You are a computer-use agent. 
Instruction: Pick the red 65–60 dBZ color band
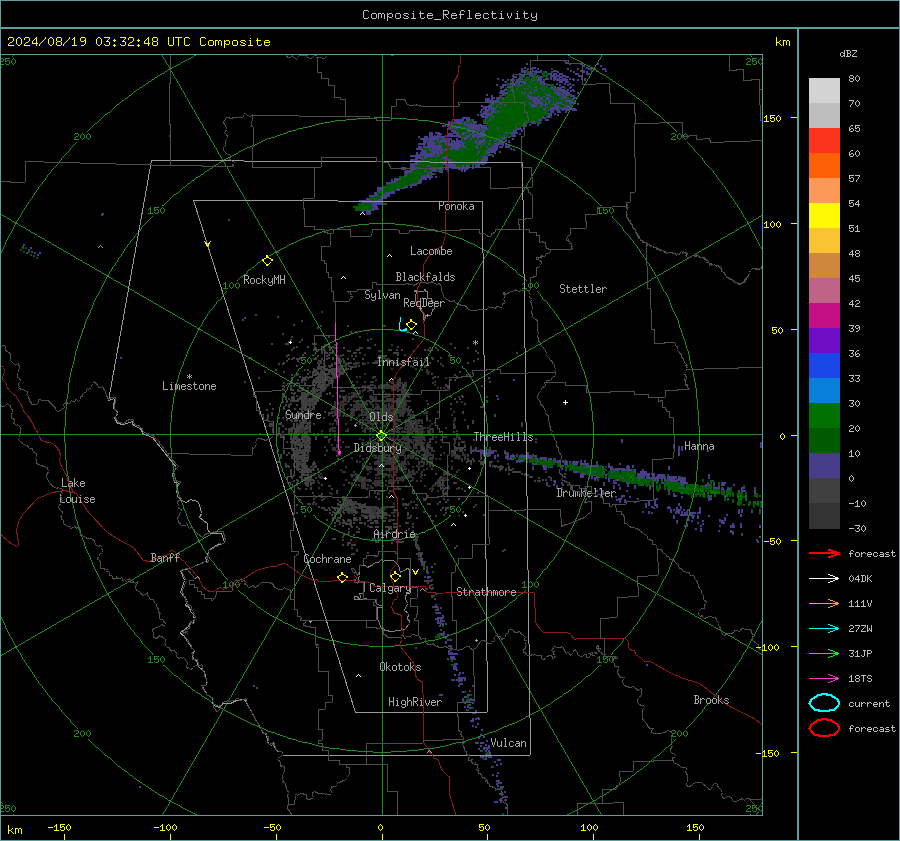[x=824, y=141]
